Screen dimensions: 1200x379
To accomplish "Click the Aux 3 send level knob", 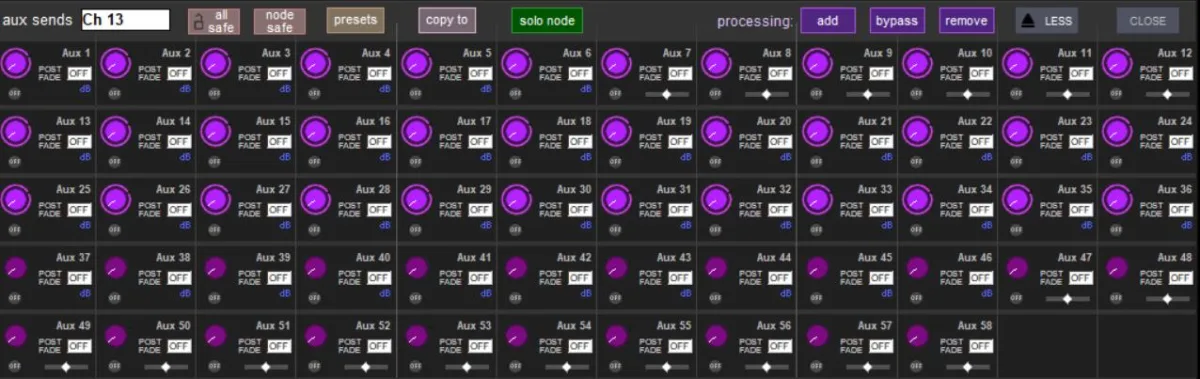I will (216, 64).
